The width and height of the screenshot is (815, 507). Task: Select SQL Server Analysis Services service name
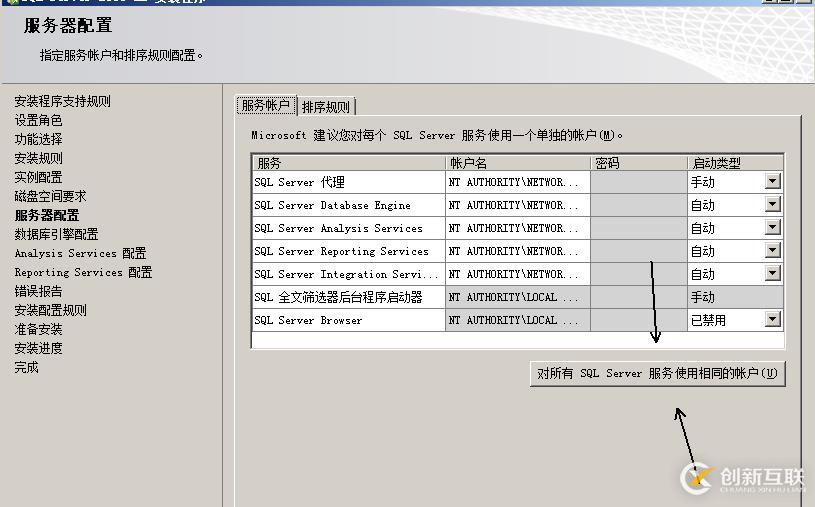[x=348, y=228]
